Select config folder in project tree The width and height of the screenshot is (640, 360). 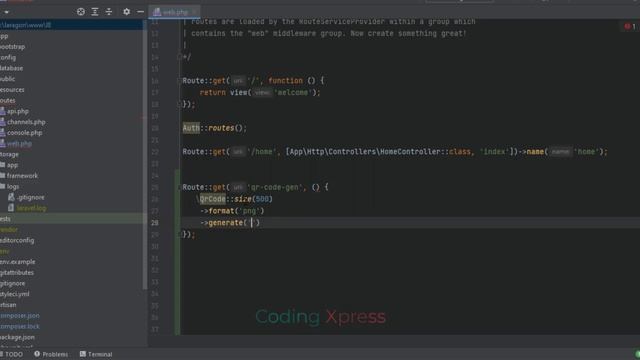coord(8,57)
